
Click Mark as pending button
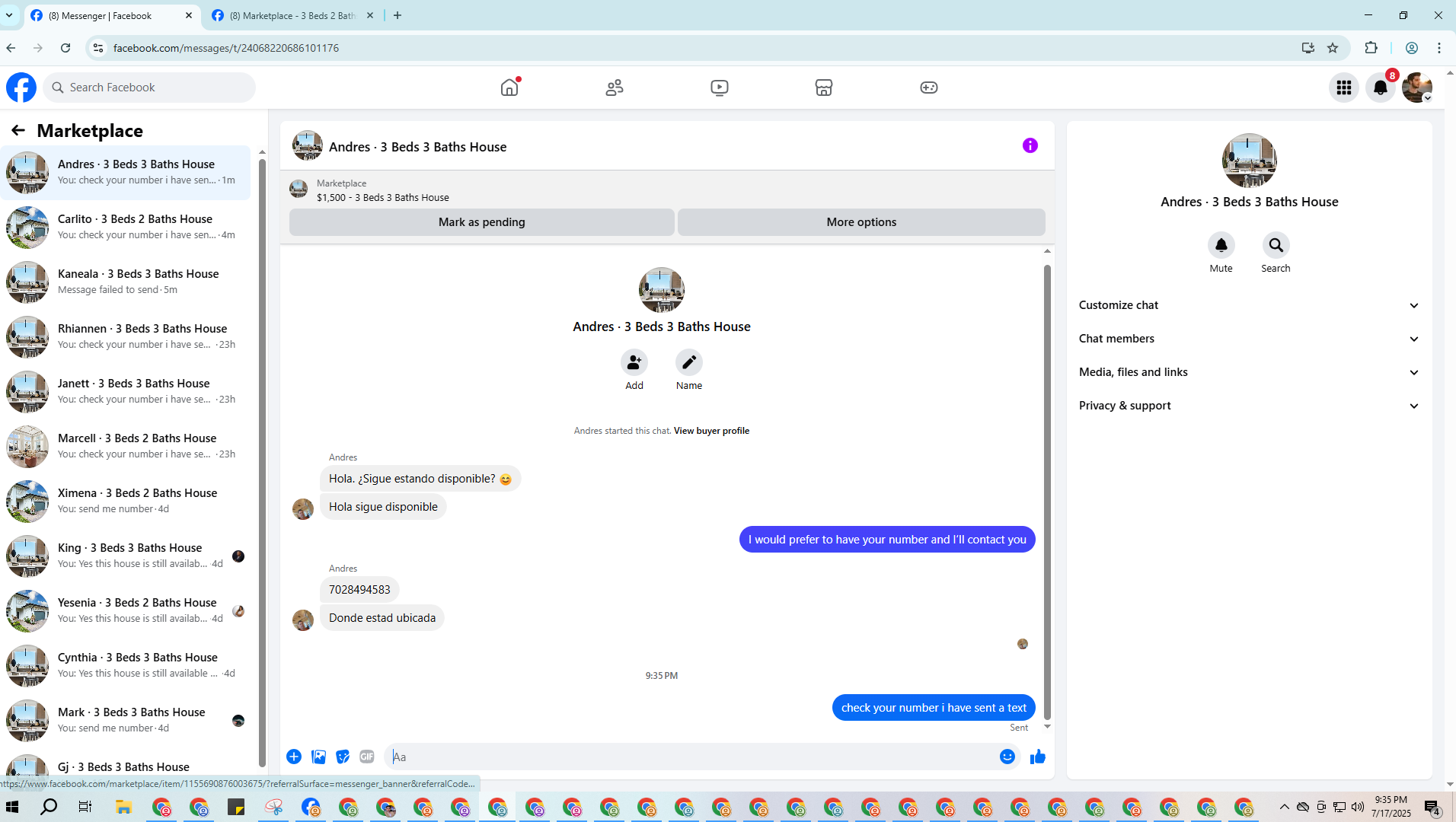(x=482, y=222)
